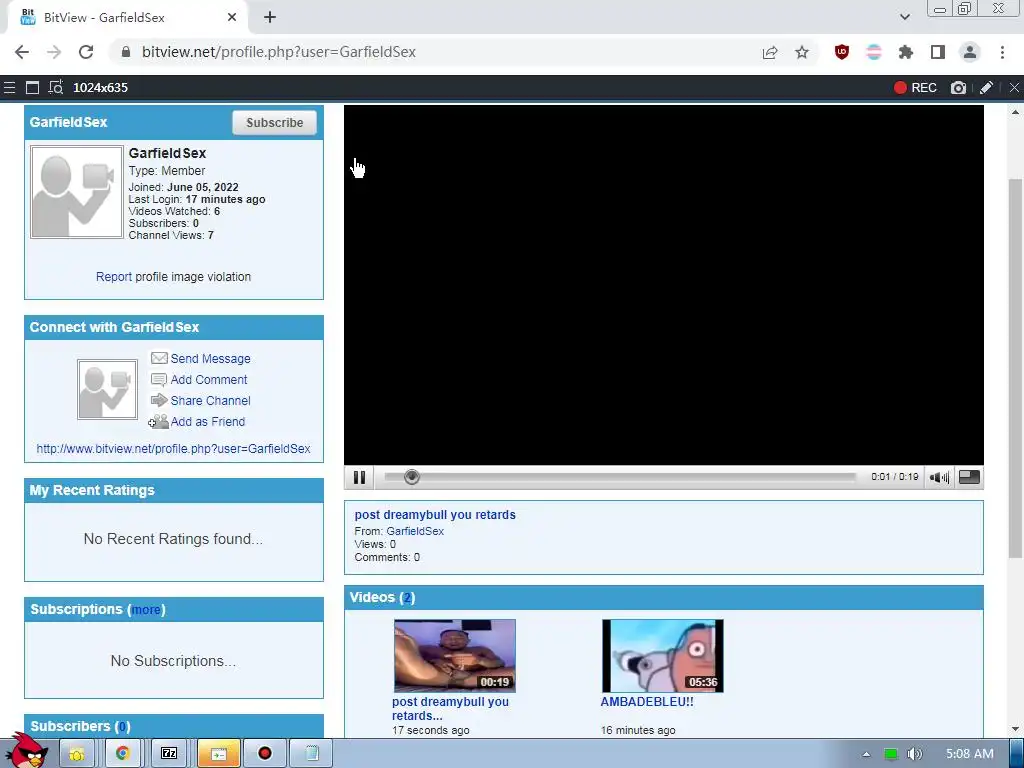Image resolution: width=1024 pixels, height=768 pixels.
Task: Click the avatar in the Connect panel
Action: [x=107, y=389]
